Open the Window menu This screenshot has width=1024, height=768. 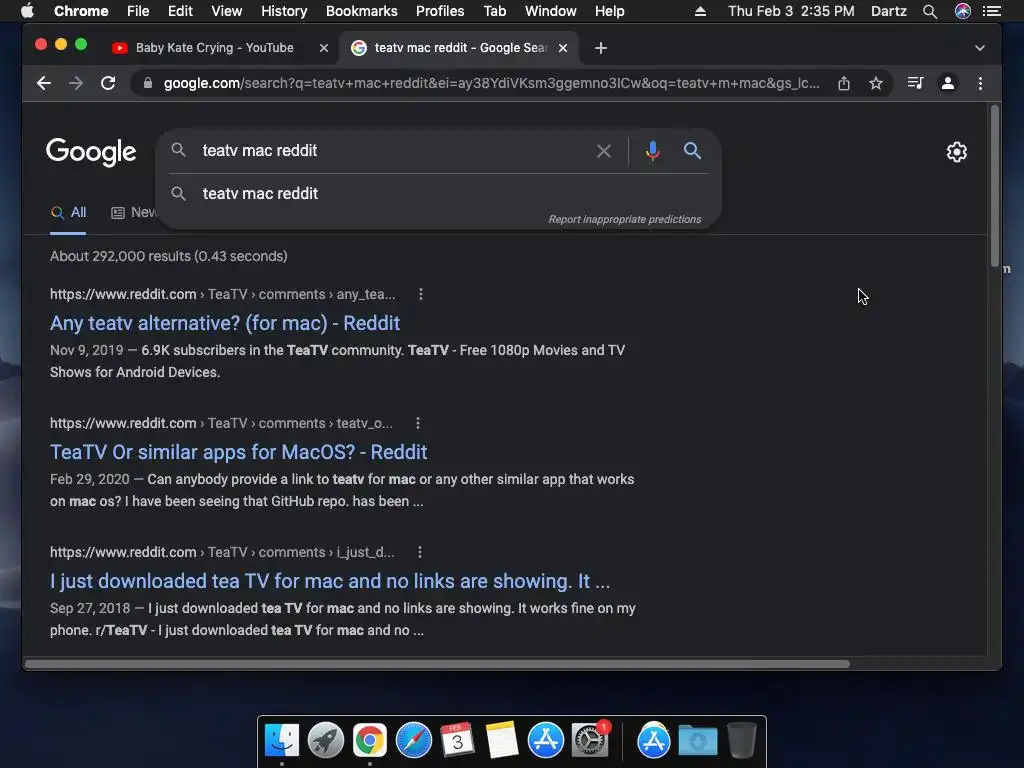coord(551,11)
